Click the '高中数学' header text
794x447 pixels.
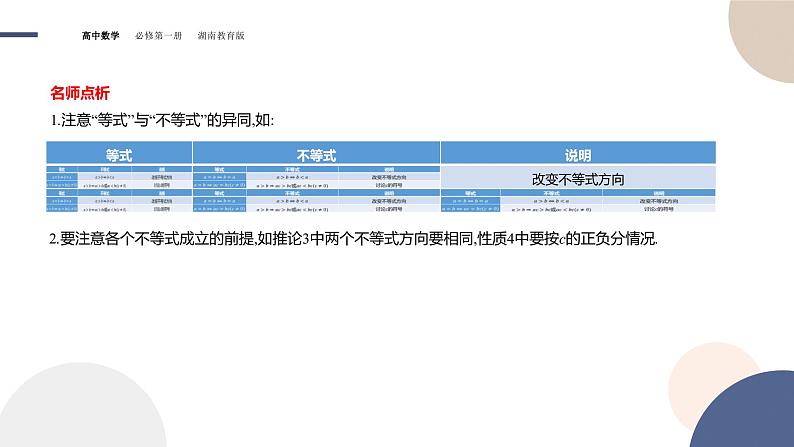click(x=100, y=35)
